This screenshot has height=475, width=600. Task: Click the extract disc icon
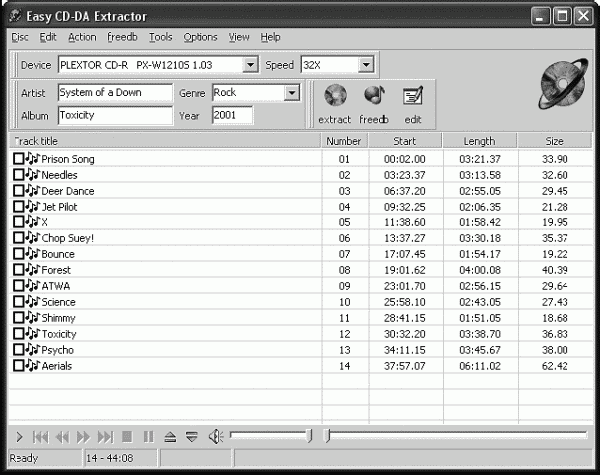pyautogui.click(x=335, y=97)
